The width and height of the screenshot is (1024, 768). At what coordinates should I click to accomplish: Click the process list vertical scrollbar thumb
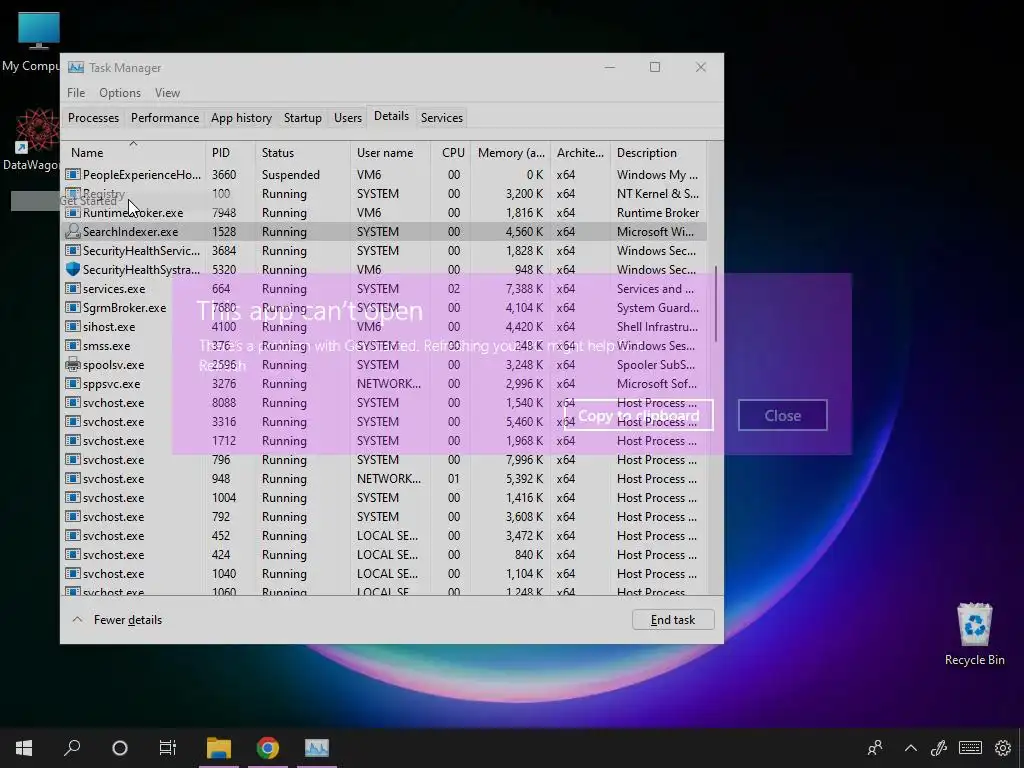click(x=716, y=304)
